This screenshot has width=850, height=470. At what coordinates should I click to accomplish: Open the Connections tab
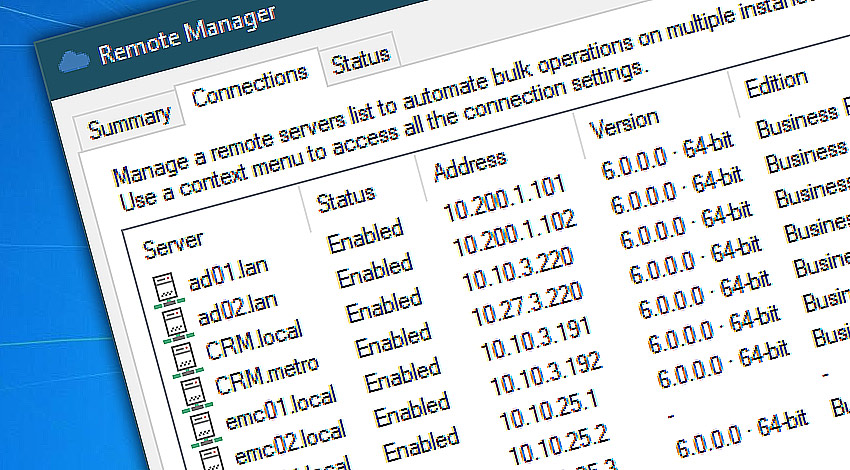pos(249,88)
